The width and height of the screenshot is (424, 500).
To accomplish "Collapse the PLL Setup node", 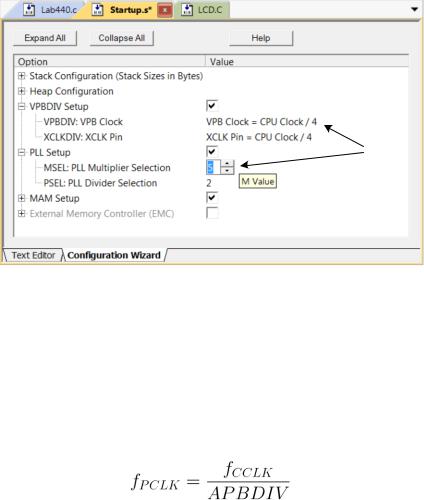I will 22,152.
